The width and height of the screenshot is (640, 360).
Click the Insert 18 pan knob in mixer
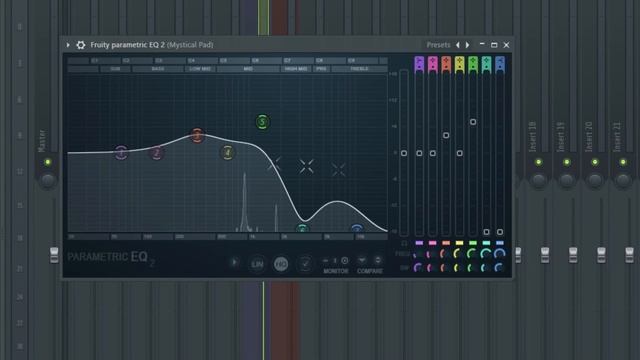point(538,180)
